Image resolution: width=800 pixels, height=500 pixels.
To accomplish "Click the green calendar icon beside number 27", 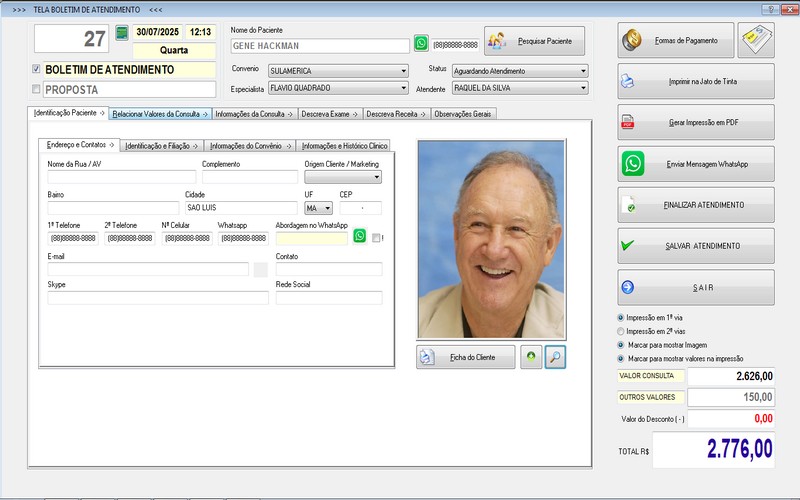I will [122, 33].
